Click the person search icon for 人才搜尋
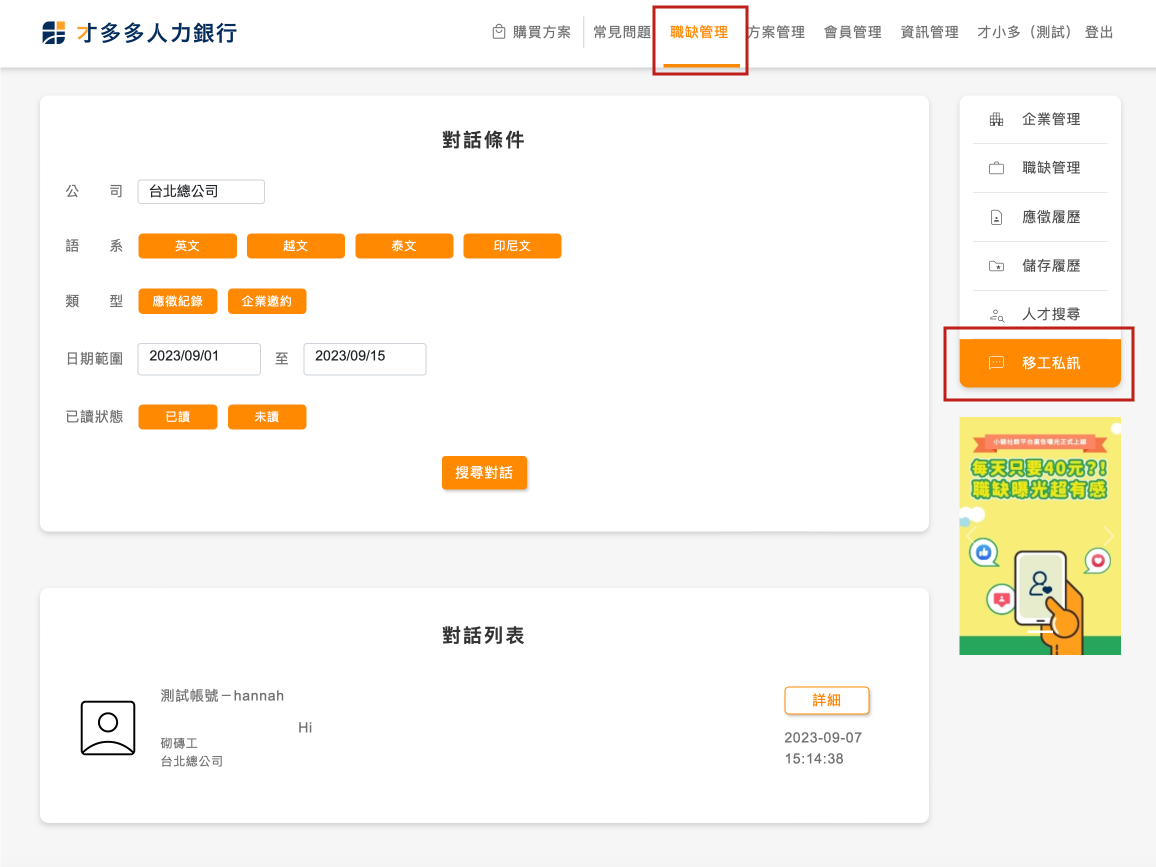This screenshot has width=1156, height=867. [x=996, y=315]
